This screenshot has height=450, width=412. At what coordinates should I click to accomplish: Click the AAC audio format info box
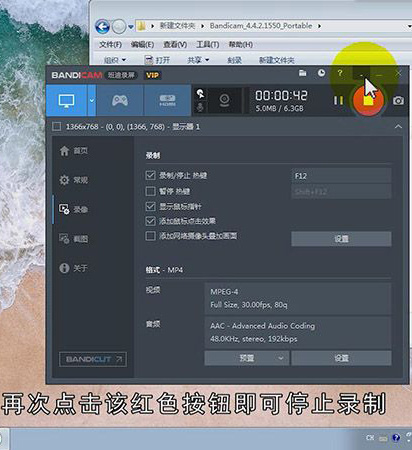(297, 332)
